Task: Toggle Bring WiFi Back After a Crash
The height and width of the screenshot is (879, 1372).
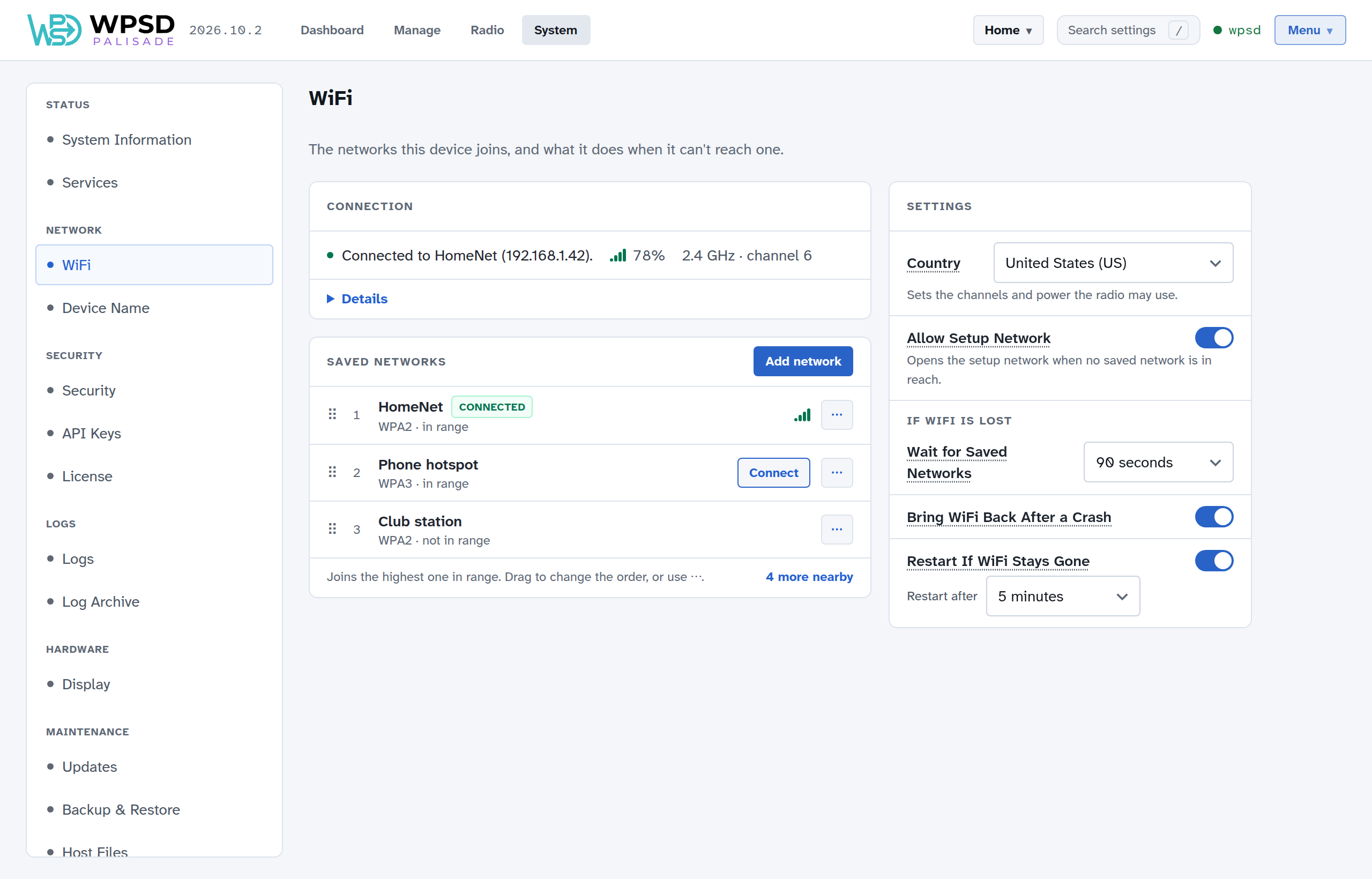Action: [x=1214, y=517]
